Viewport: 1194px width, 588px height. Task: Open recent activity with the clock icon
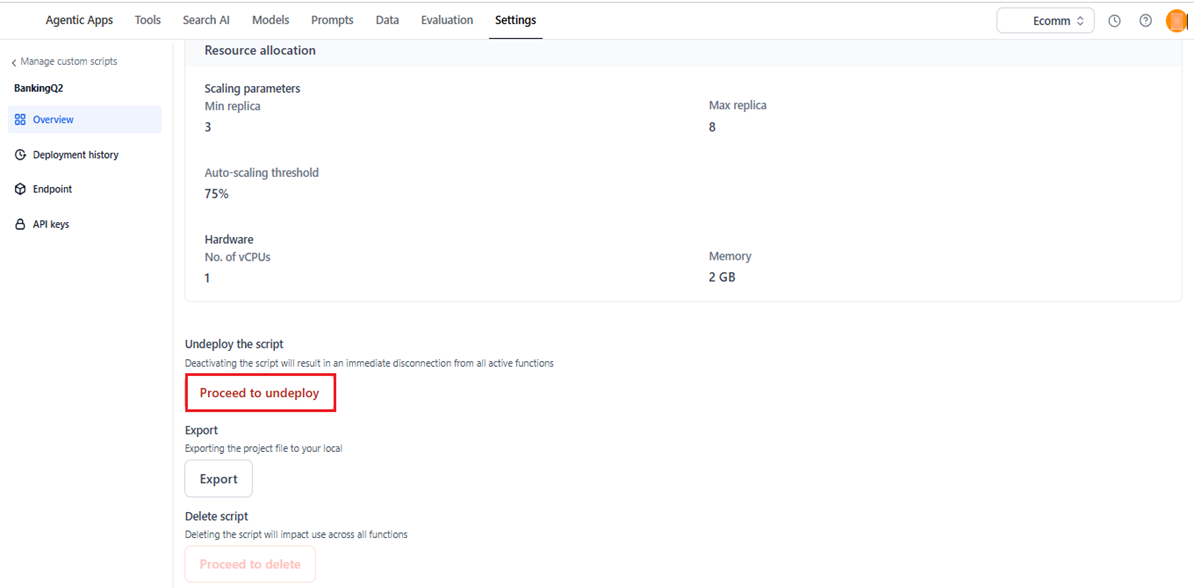point(1114,20)
